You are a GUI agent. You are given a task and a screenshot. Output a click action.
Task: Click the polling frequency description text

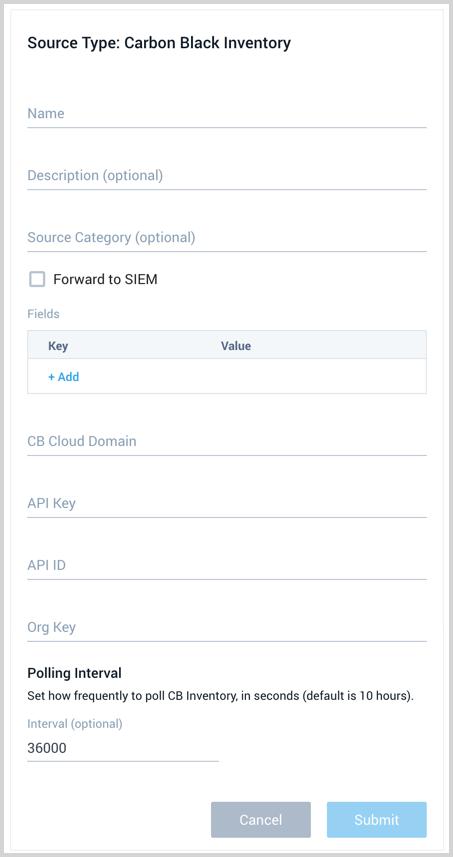220,696
